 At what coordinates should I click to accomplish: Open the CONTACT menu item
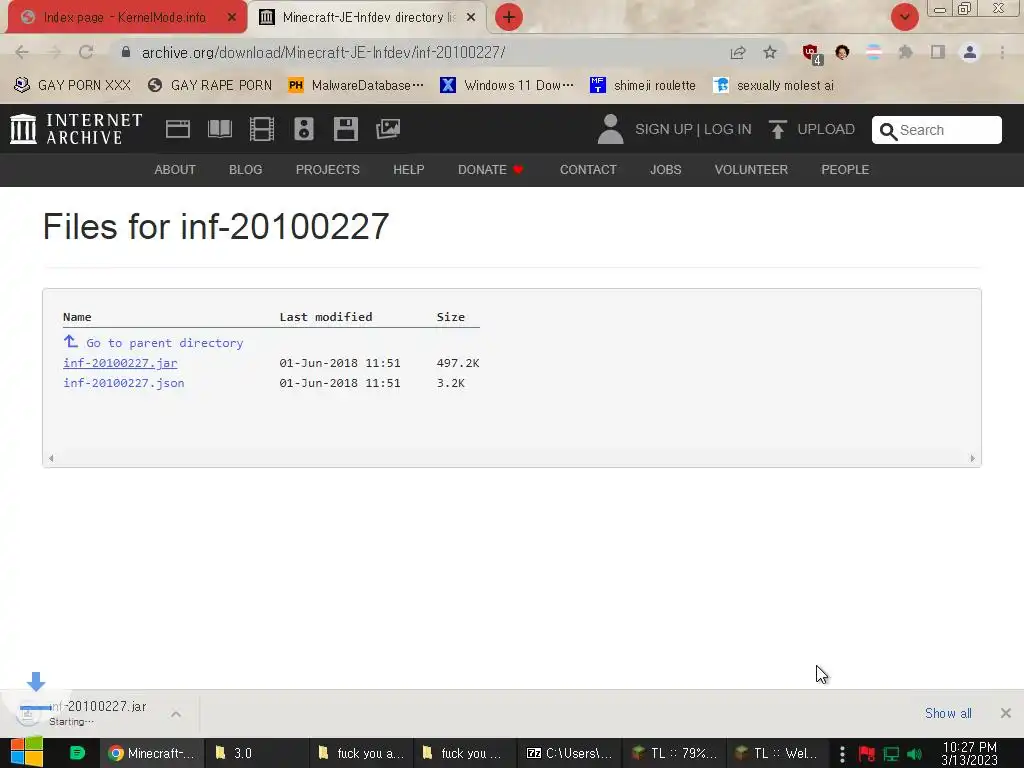pos(588,170)
